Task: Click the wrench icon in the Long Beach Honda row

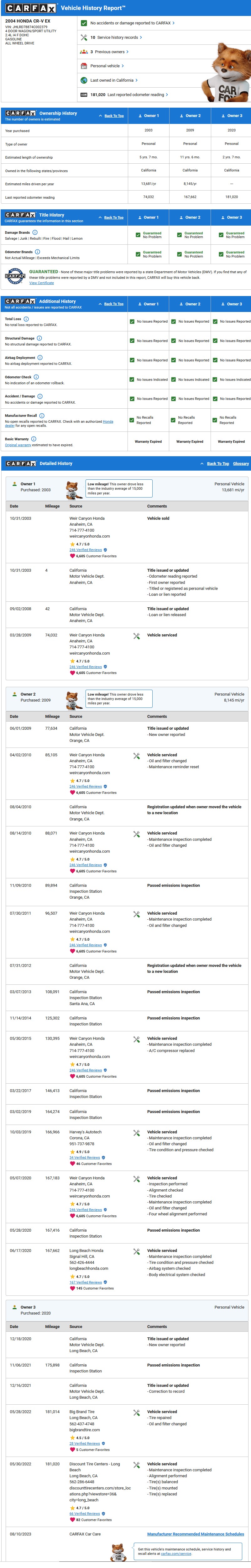Action: 136,1251
